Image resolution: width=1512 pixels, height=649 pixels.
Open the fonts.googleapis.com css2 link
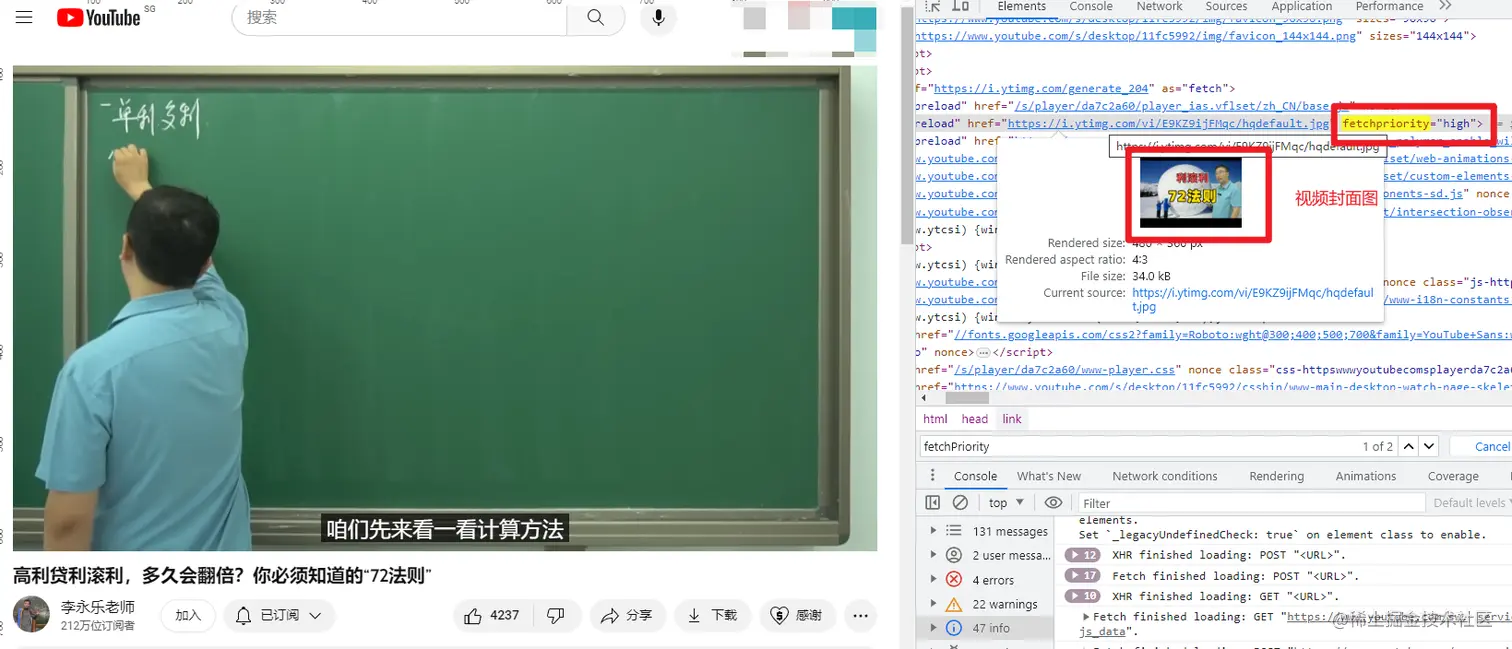1233,335
